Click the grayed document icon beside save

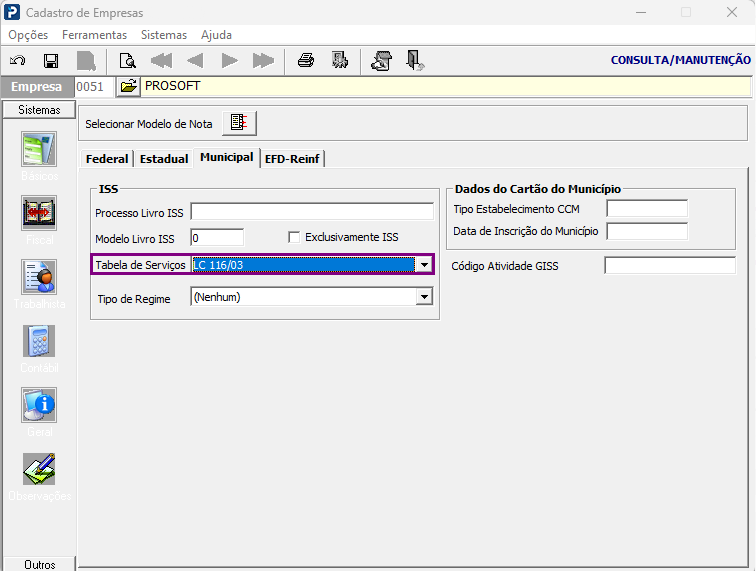[86, 61]
